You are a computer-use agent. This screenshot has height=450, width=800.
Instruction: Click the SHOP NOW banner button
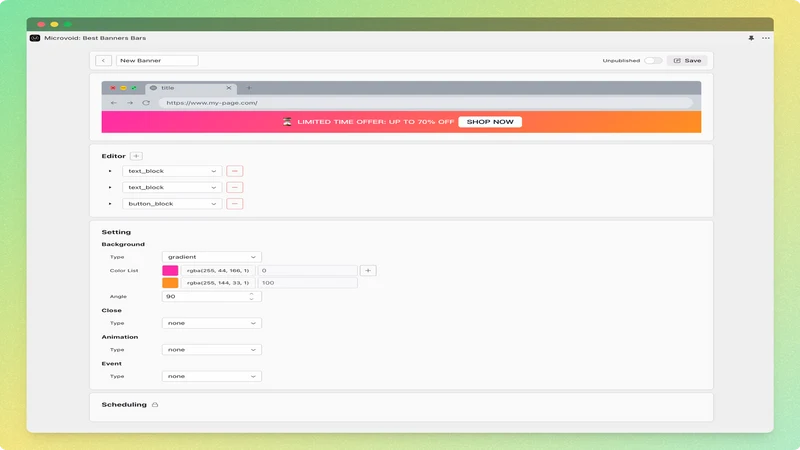pyautogui.click(x=490, y=122)
